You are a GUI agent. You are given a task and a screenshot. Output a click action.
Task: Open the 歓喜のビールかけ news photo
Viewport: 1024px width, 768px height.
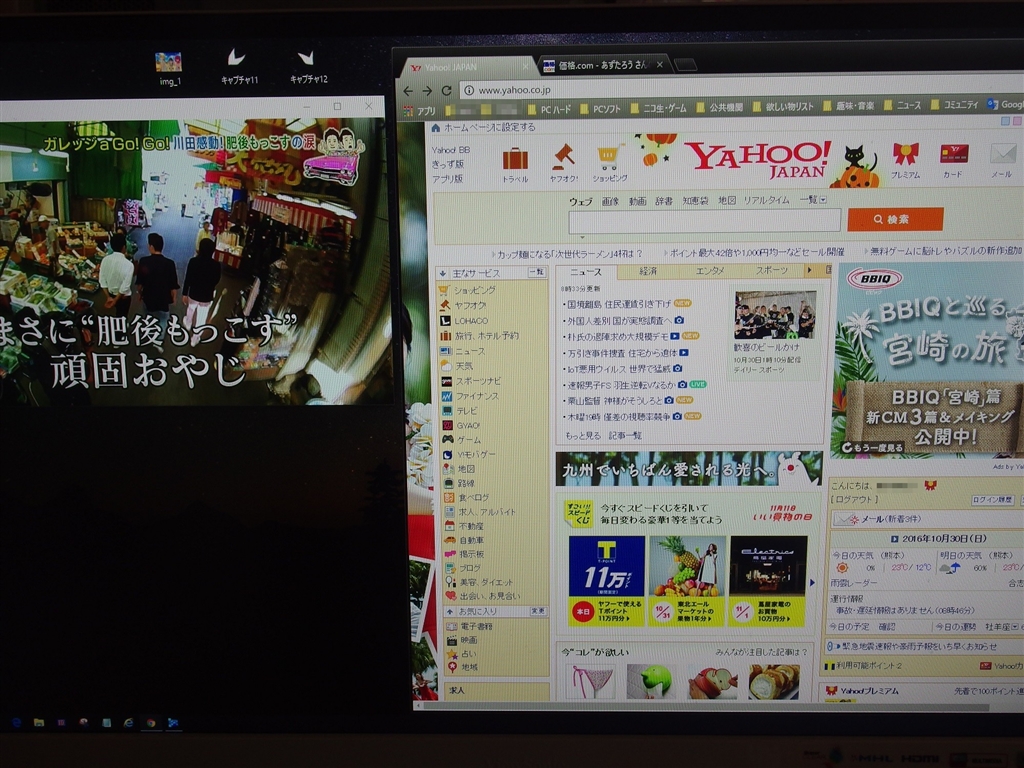point(775,315)
